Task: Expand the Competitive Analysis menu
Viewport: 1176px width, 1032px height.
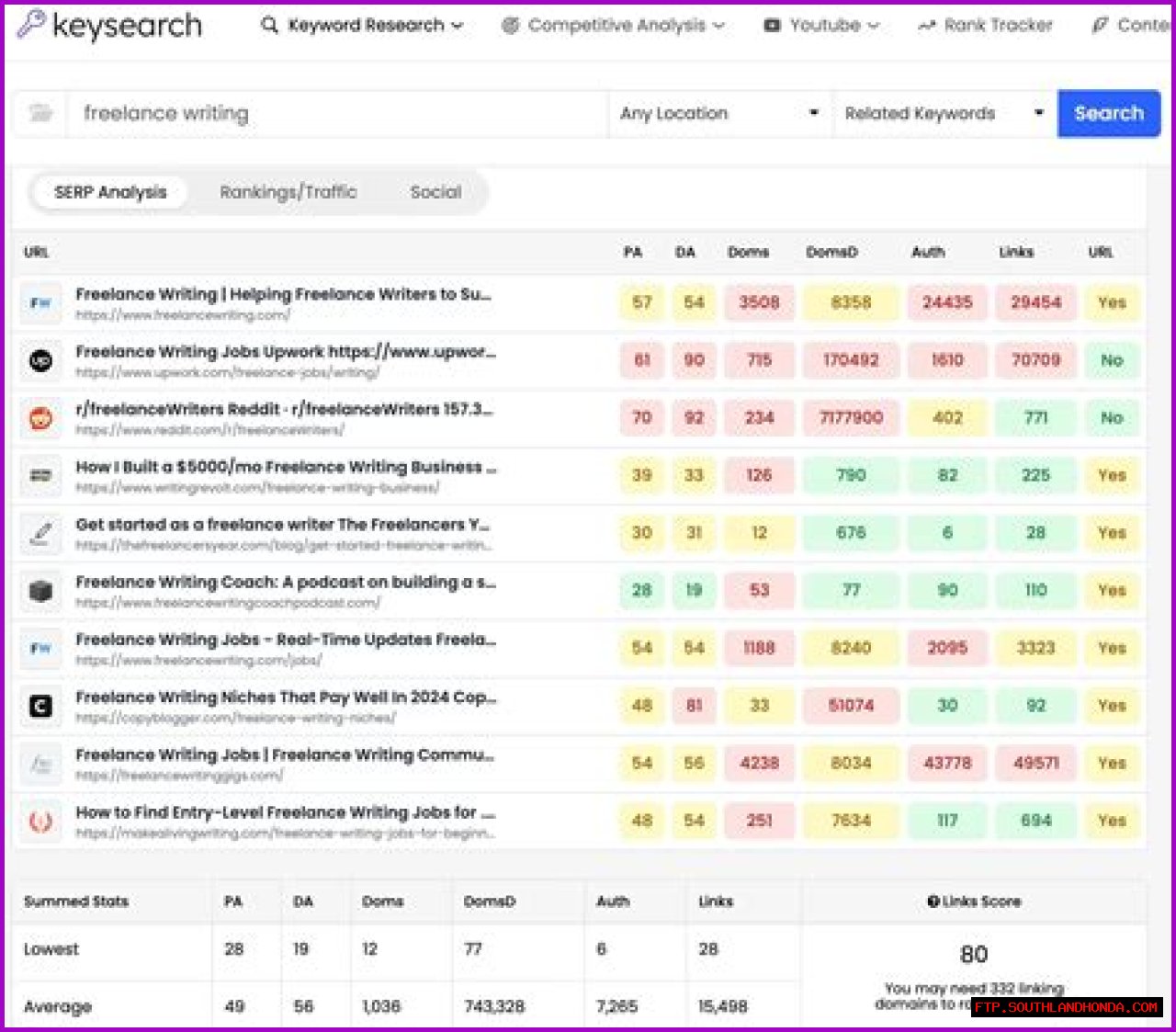Action: [613, 25]
